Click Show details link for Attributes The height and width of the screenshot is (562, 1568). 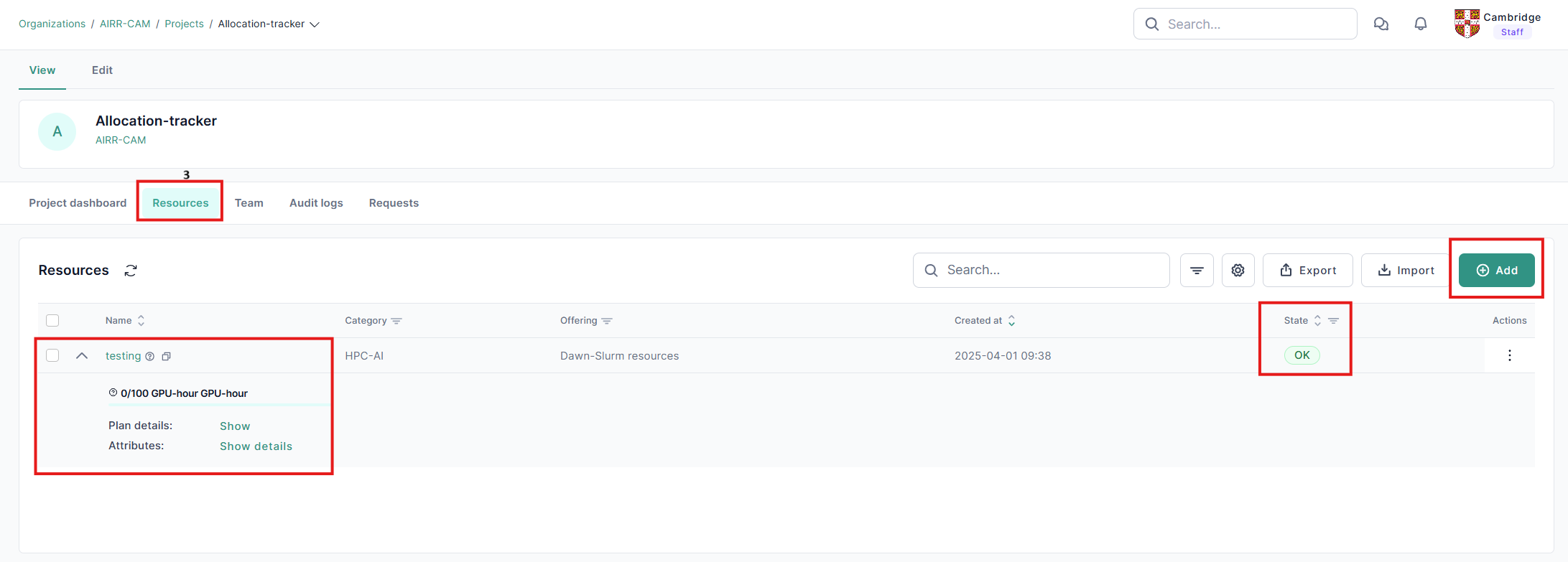(256, 446)
